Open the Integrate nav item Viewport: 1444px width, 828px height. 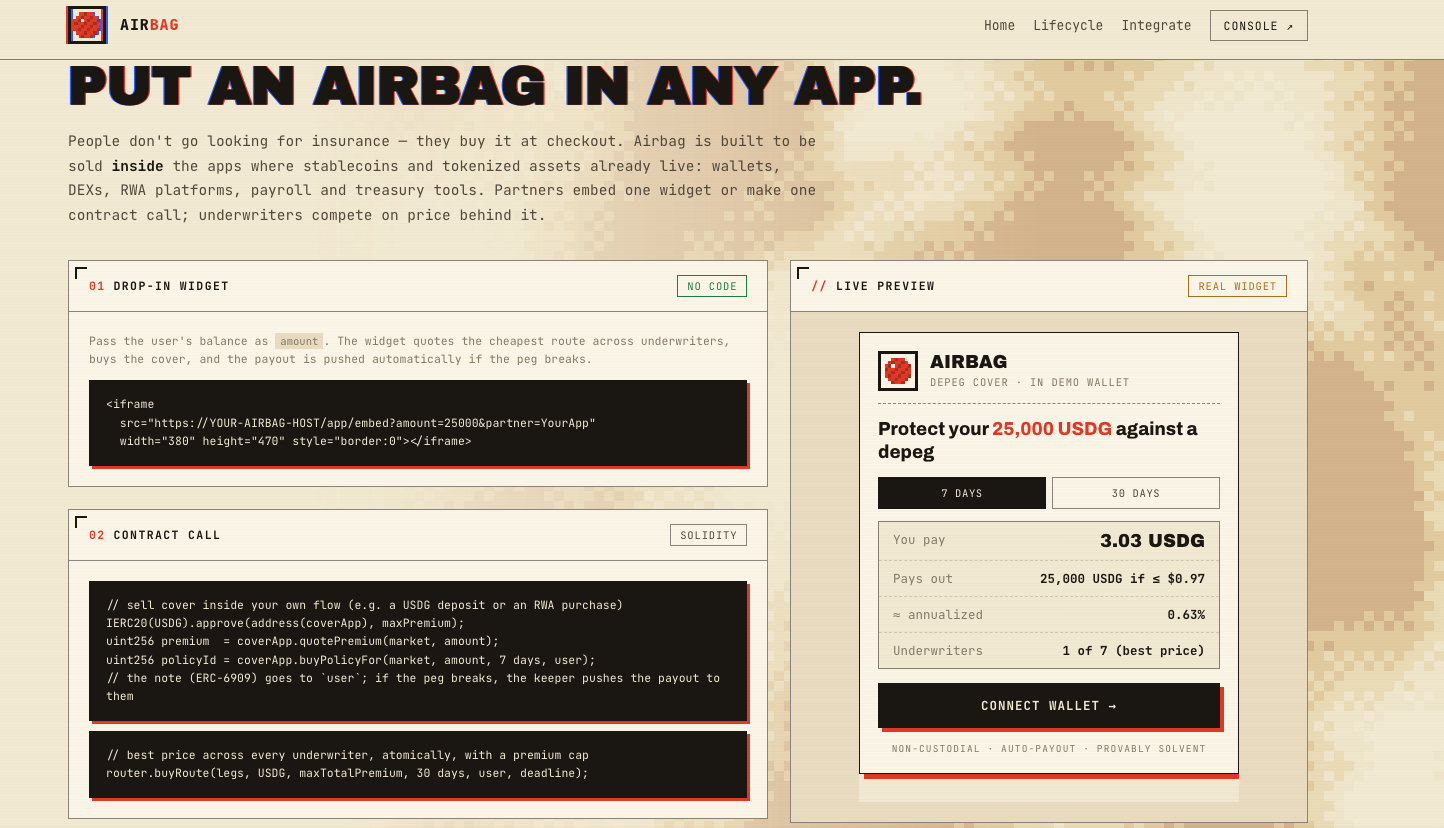[1156, 25]
